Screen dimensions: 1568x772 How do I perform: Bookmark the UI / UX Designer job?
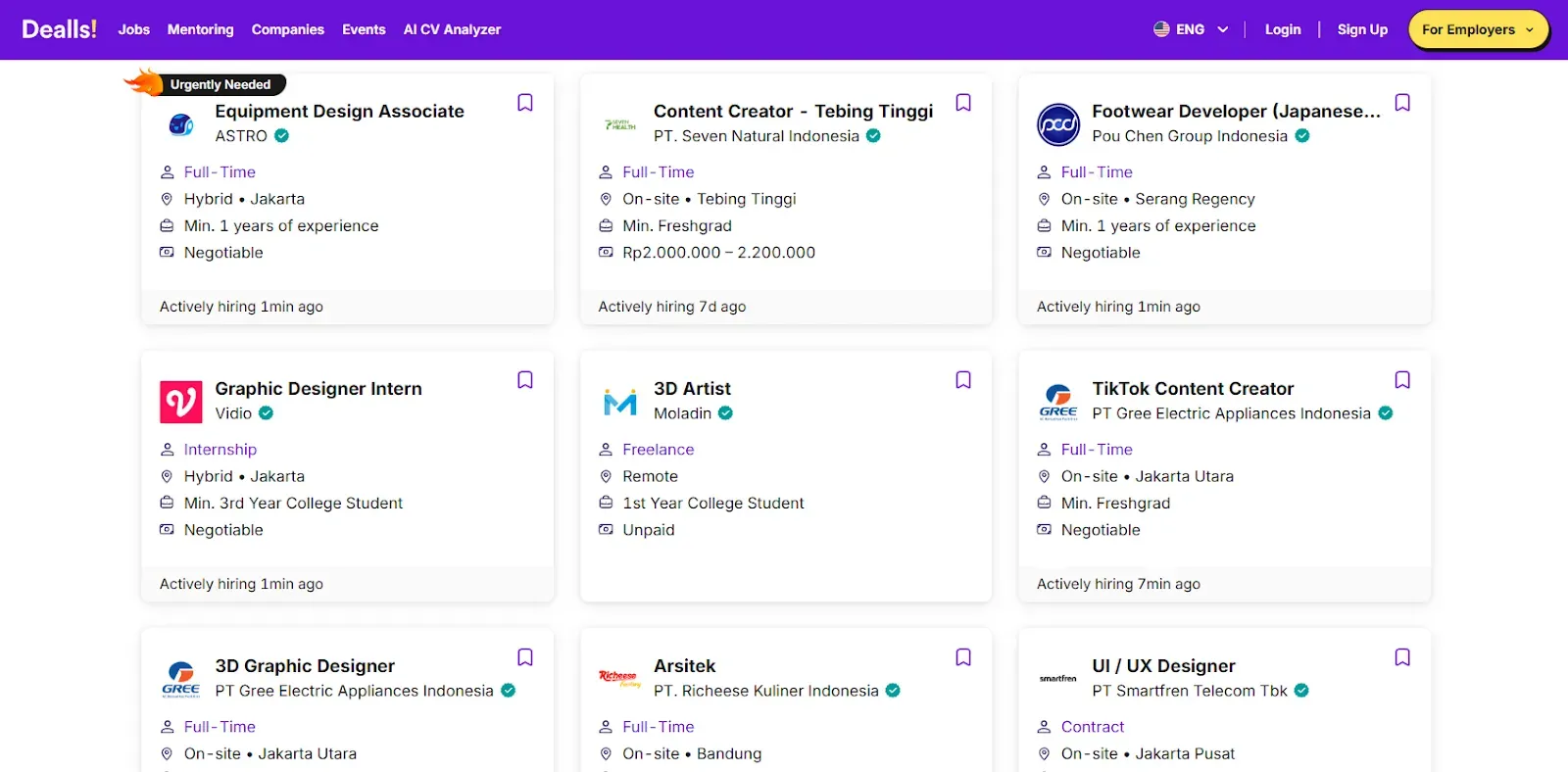click(1402, 657)
